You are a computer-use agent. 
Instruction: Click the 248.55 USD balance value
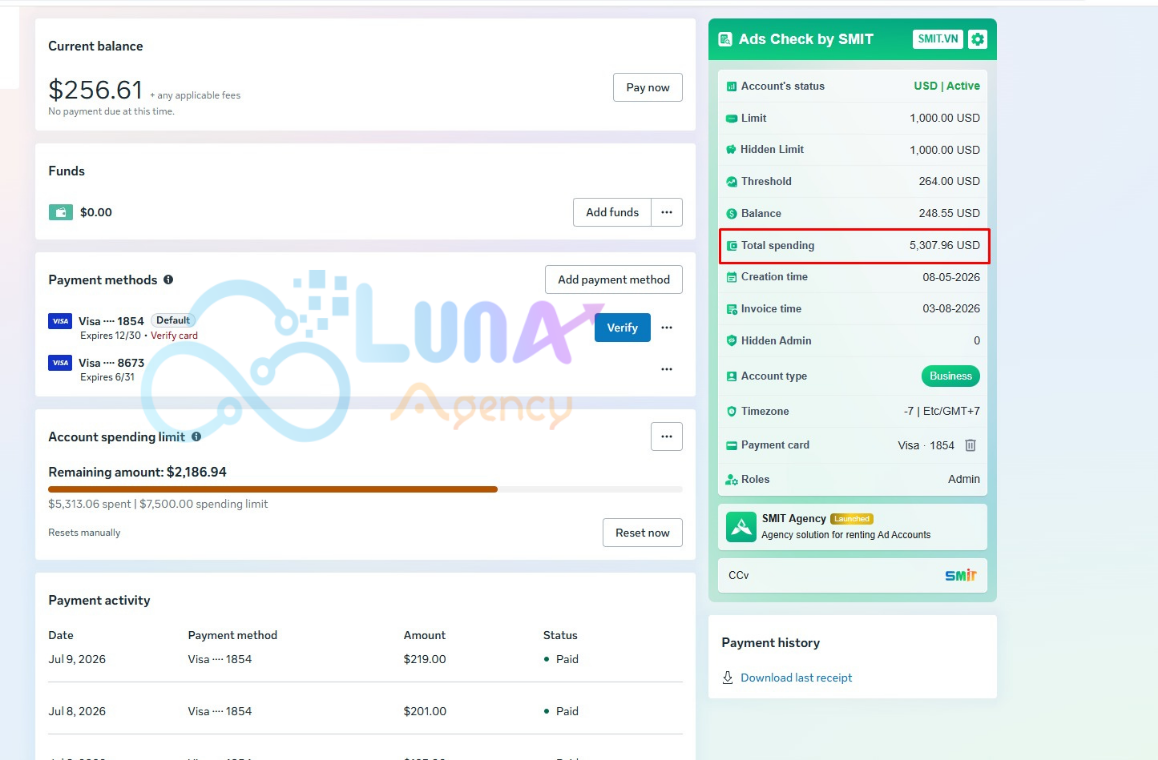[x=949, y=213]
